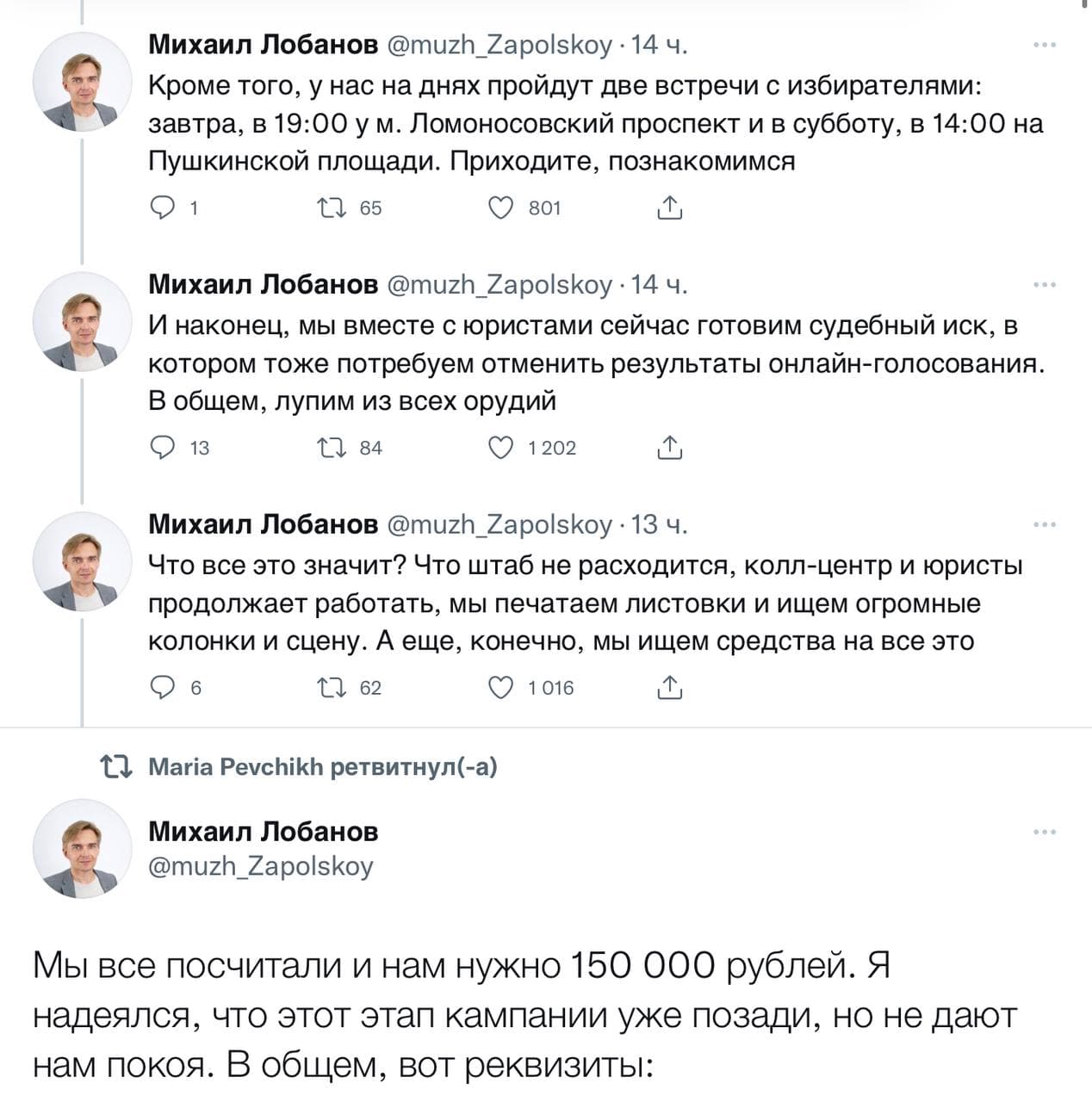The width and height of the screenshot is (1092, 1102).
Task: Share the tweet about leaflets and stage
Action: [669, 687]
